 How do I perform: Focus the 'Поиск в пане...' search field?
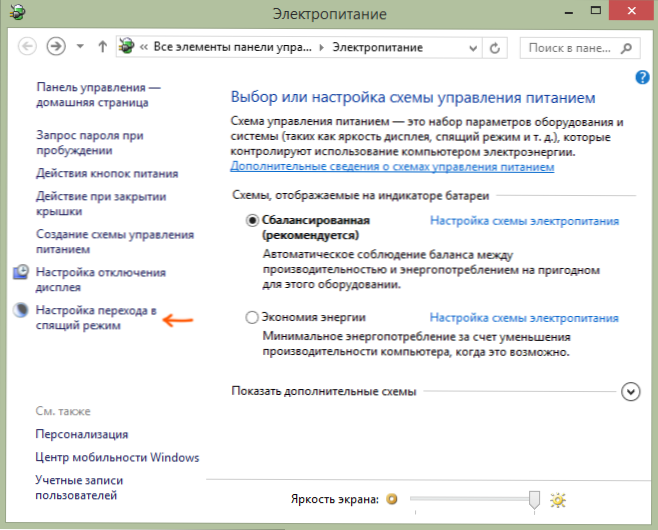click(x=580, y=48)
